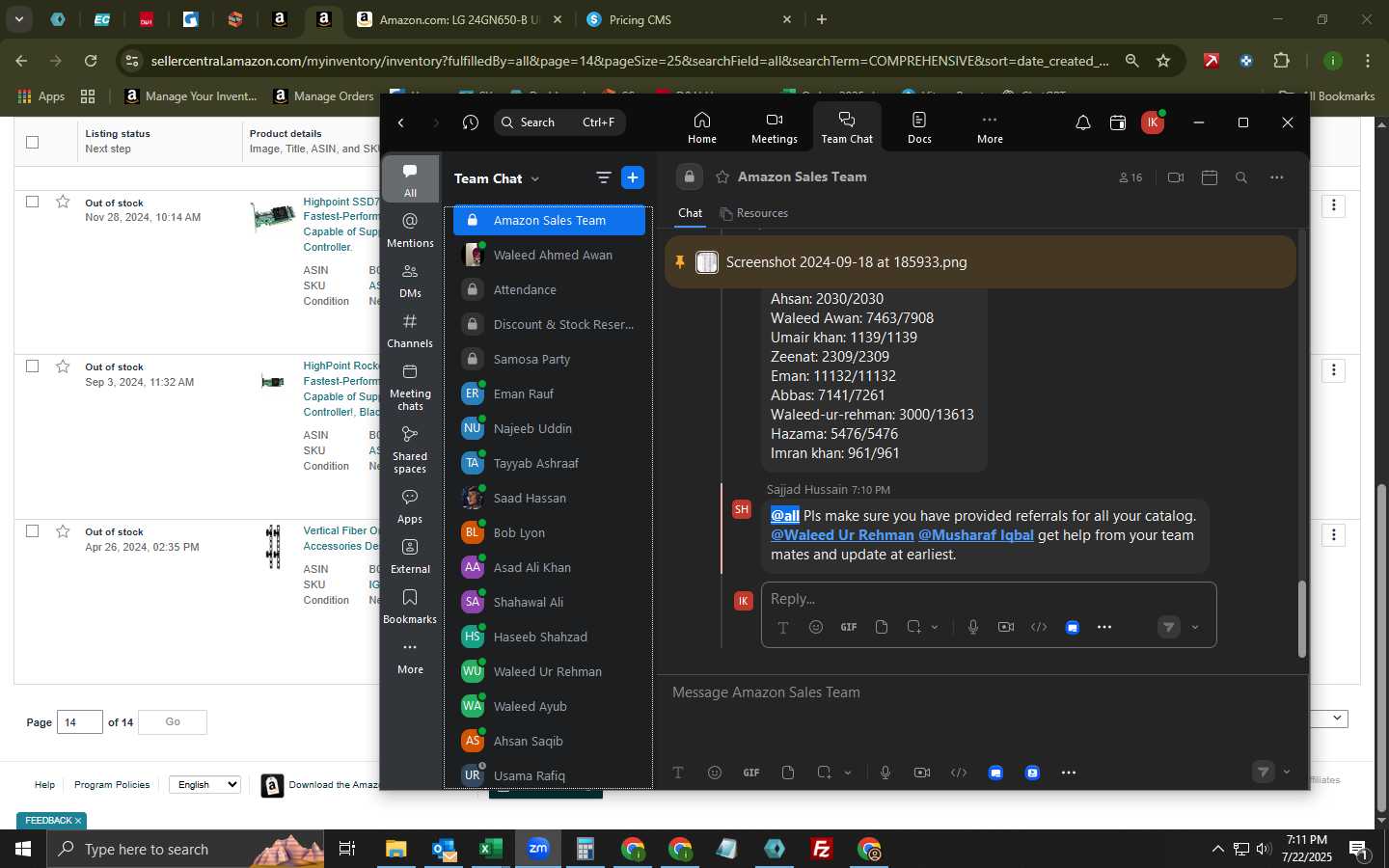
Task: Open the More menu in Zoom top bar
Action: [990, 127]
